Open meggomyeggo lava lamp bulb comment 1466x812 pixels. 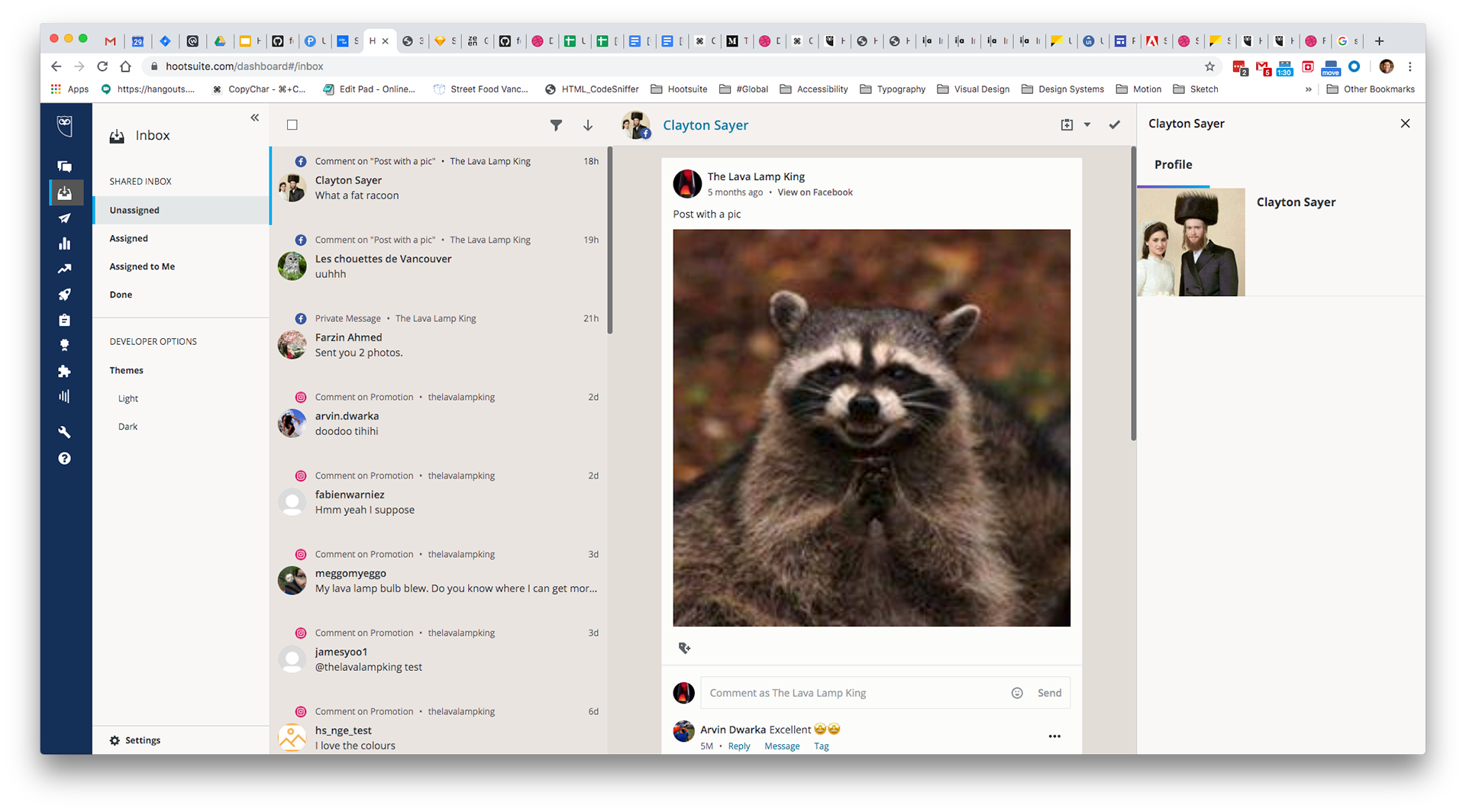pos(439,578)
